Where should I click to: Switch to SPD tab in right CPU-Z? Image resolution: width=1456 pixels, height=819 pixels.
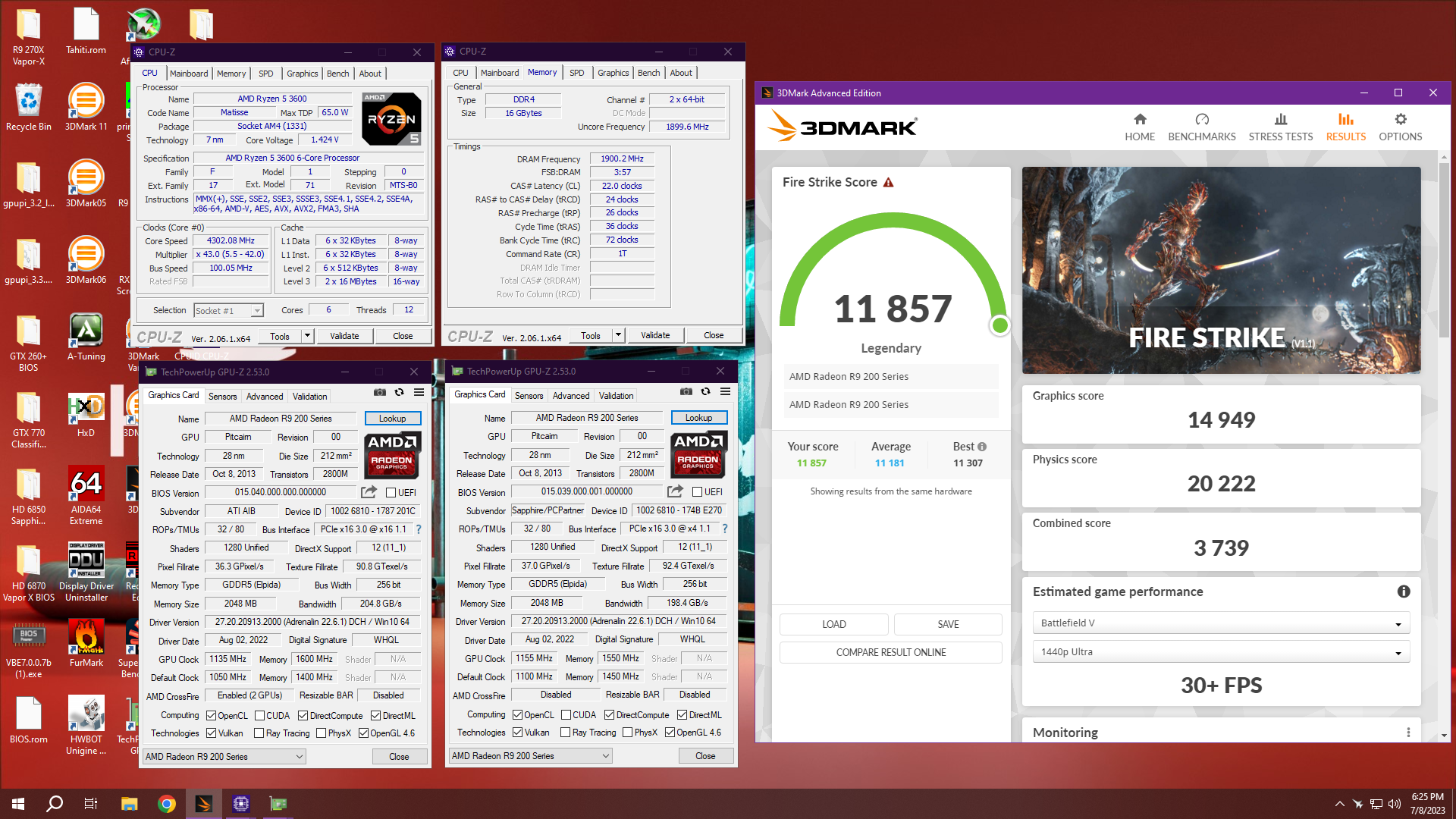(577, 73)
